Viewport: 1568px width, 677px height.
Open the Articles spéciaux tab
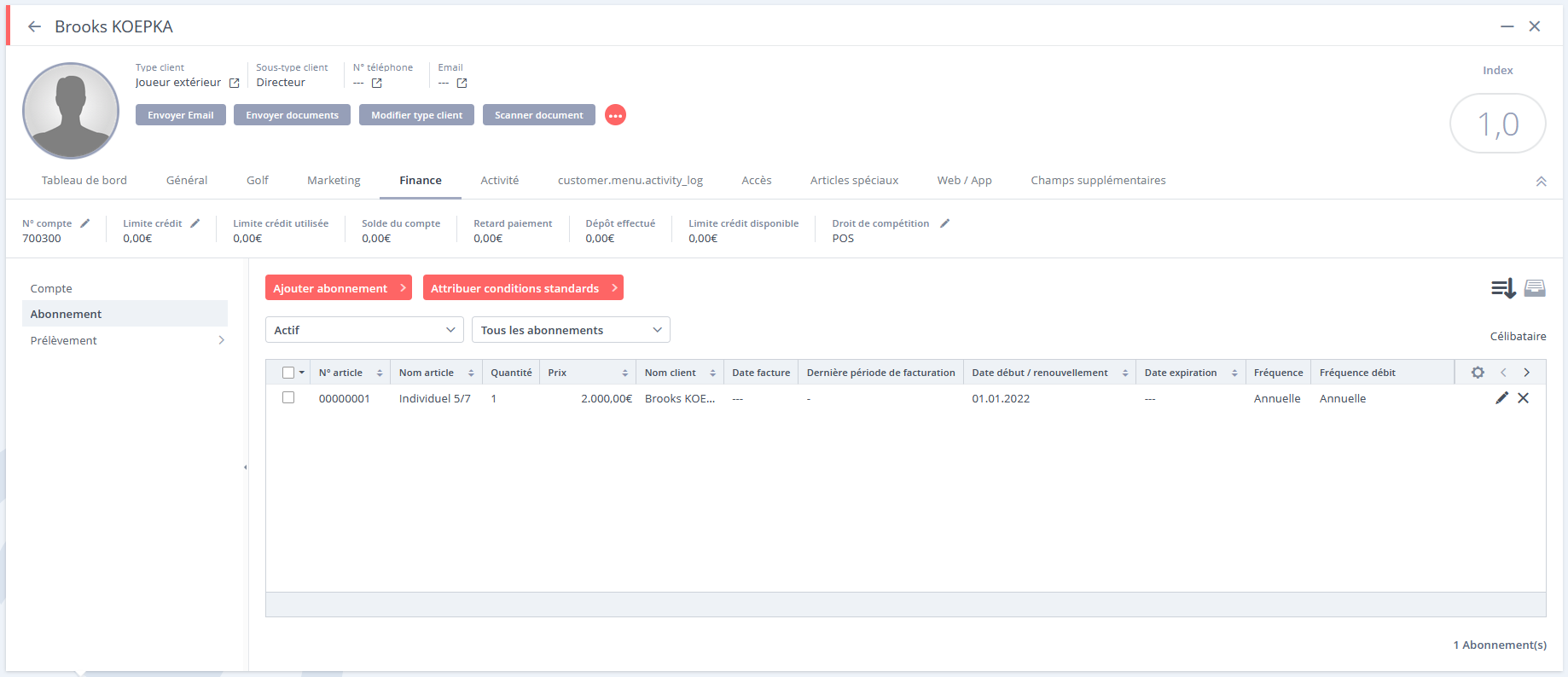[x=854, y=180]
